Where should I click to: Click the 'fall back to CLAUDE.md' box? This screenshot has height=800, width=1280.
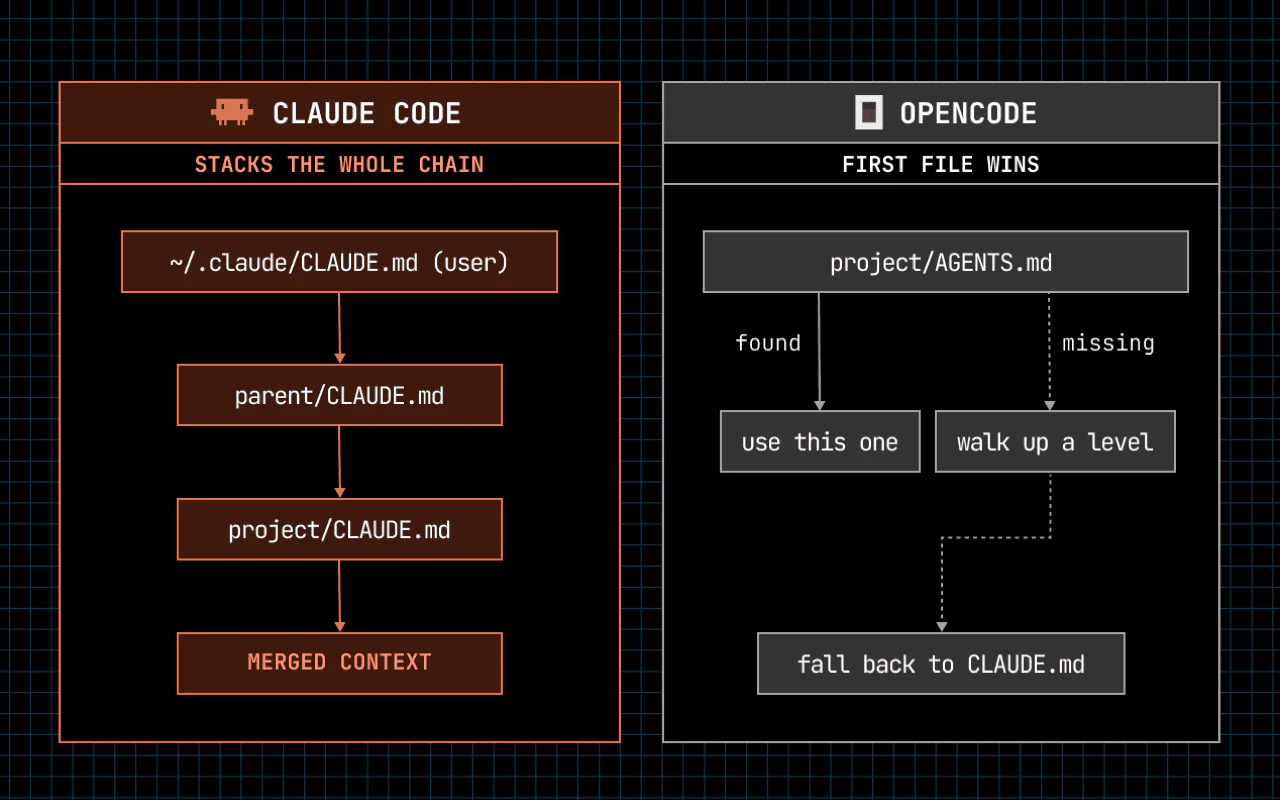point(941,663)
